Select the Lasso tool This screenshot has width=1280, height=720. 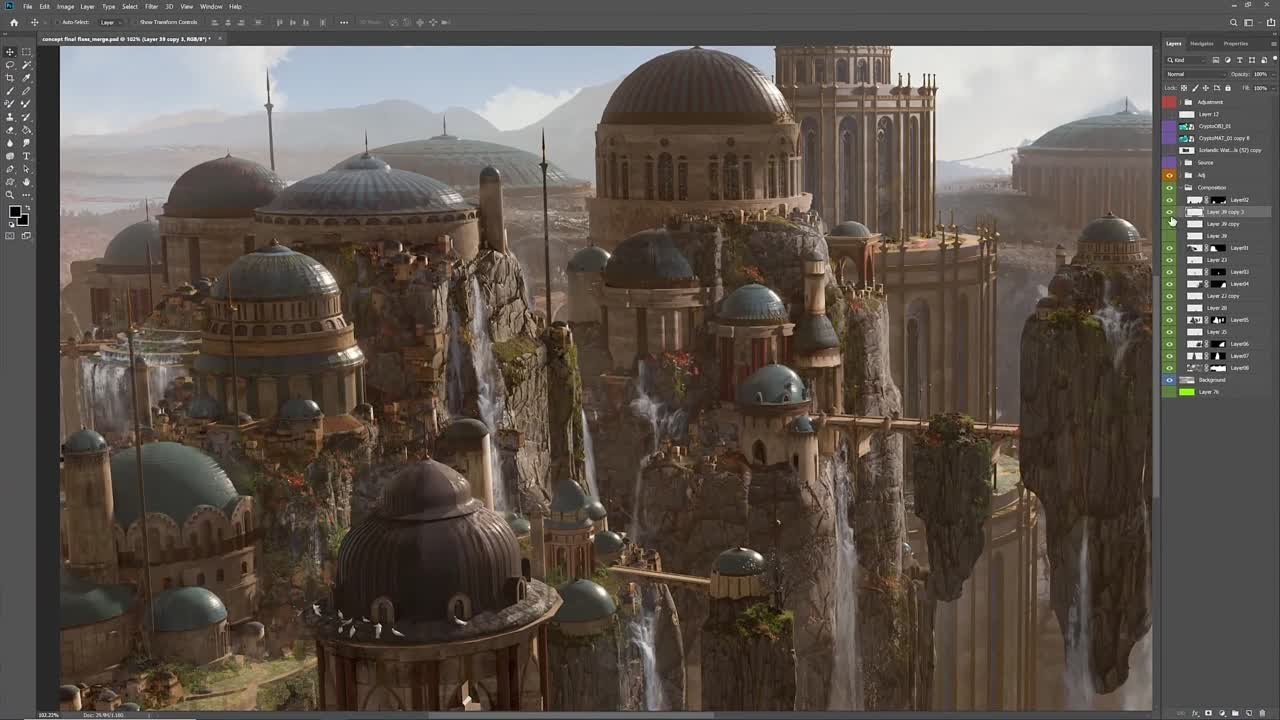[10, 65]
